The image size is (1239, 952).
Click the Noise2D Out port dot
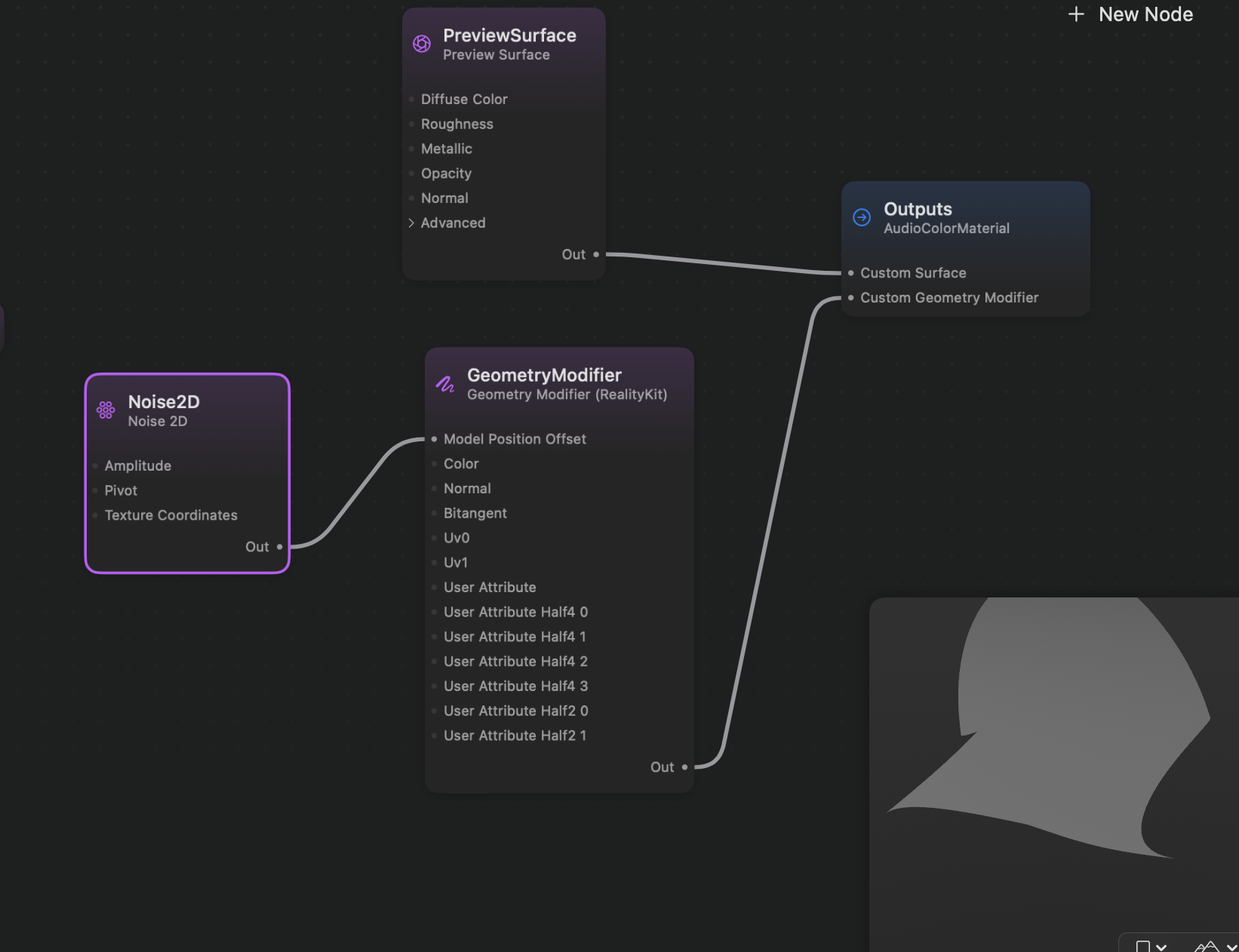click(x=280, y=547)
